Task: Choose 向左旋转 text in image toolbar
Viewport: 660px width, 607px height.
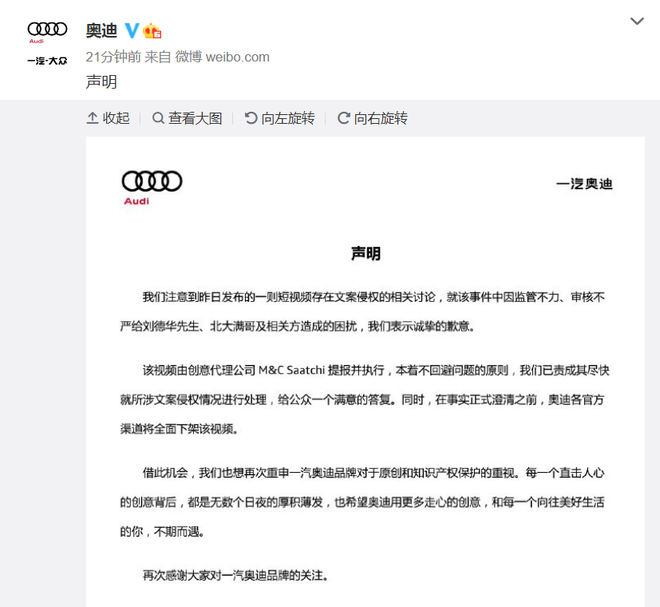Action: 288,118
